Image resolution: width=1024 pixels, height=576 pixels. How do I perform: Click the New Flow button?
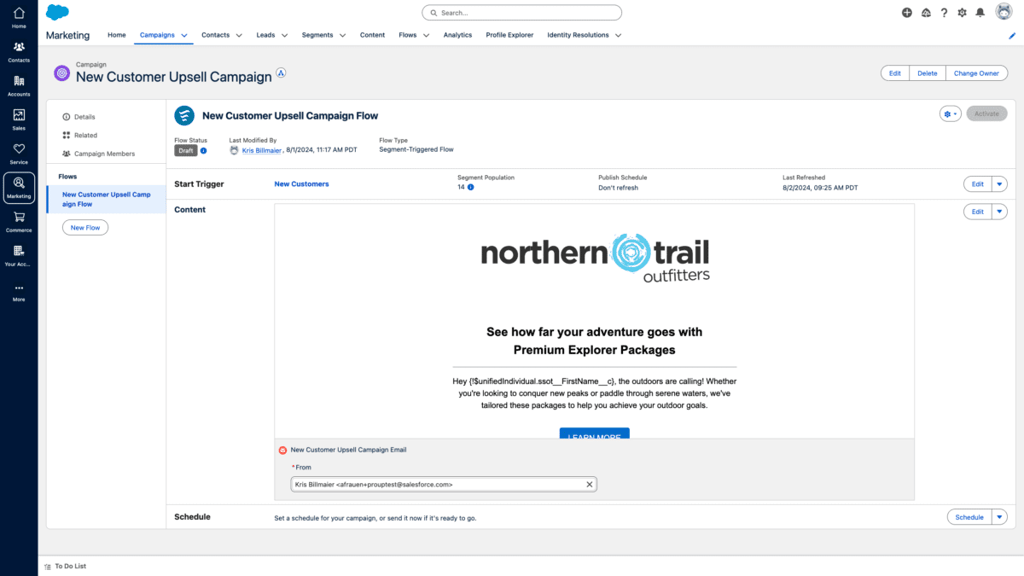pyautogui.click(x=85, y=227)
